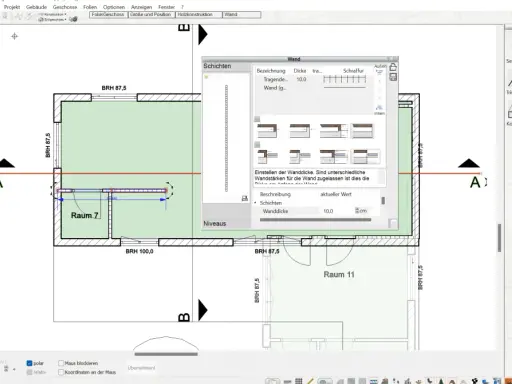Choose the fourth wall connection variant in bottom row

click(x=366, y=156)
